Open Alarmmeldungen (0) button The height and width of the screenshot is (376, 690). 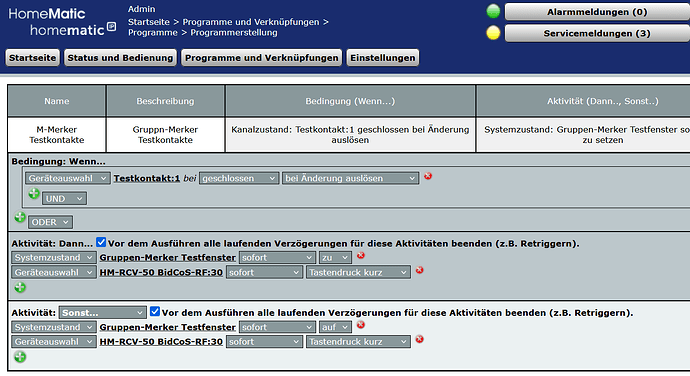[597, 12]
